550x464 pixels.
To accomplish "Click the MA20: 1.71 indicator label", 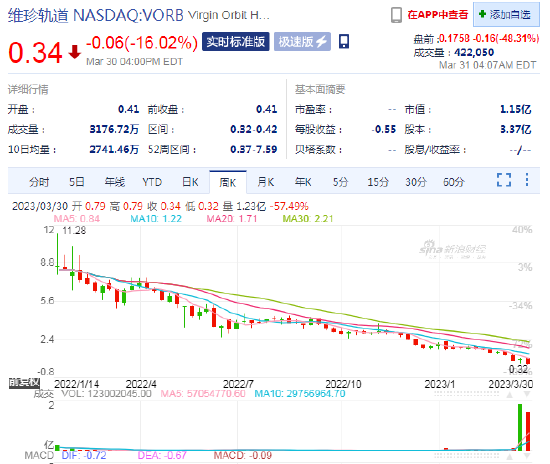I will 232,219.
